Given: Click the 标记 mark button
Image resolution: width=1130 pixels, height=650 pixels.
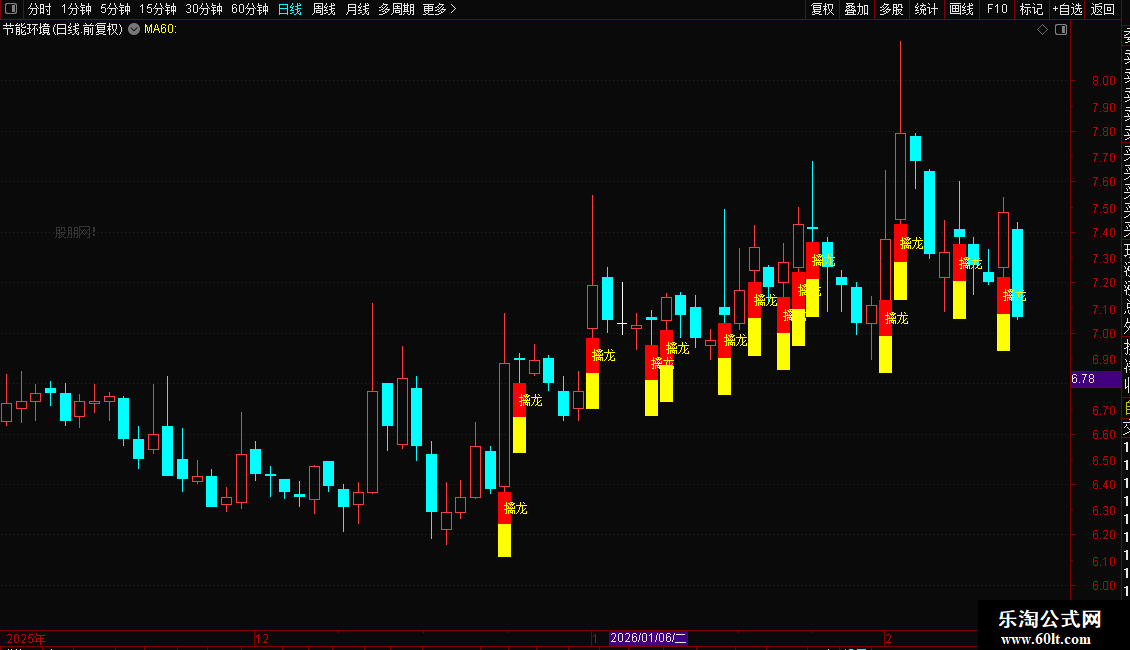Looking at the screenshot, I should tap(1031, 9).
